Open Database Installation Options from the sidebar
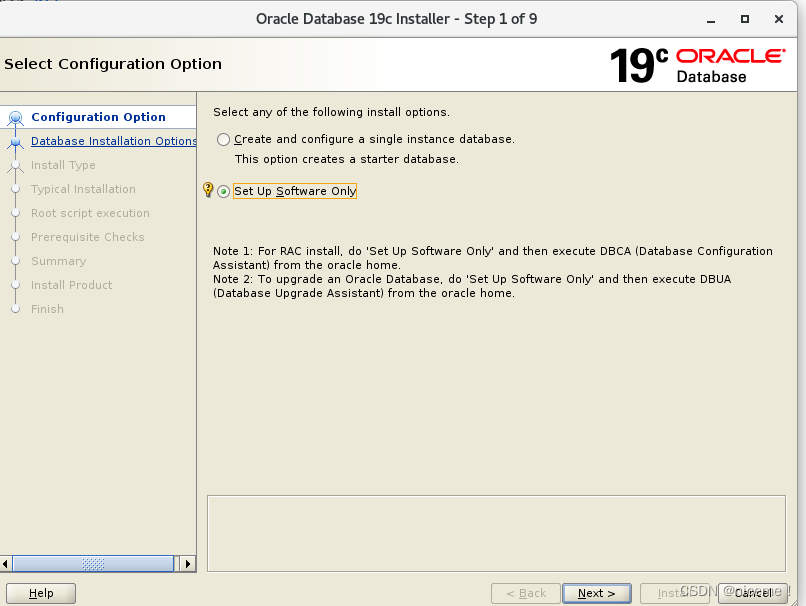This screenshot has height=606, width=806. pos(113,141)
